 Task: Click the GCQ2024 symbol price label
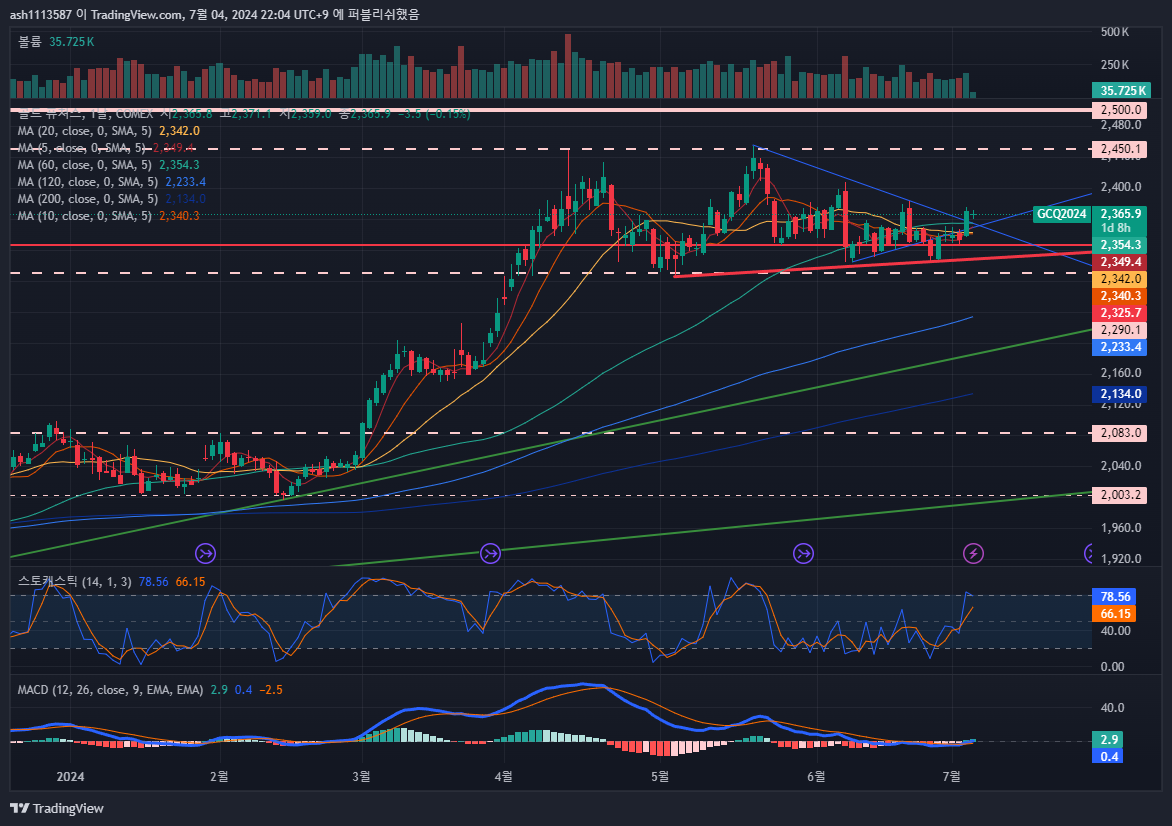coord(1061,214)
